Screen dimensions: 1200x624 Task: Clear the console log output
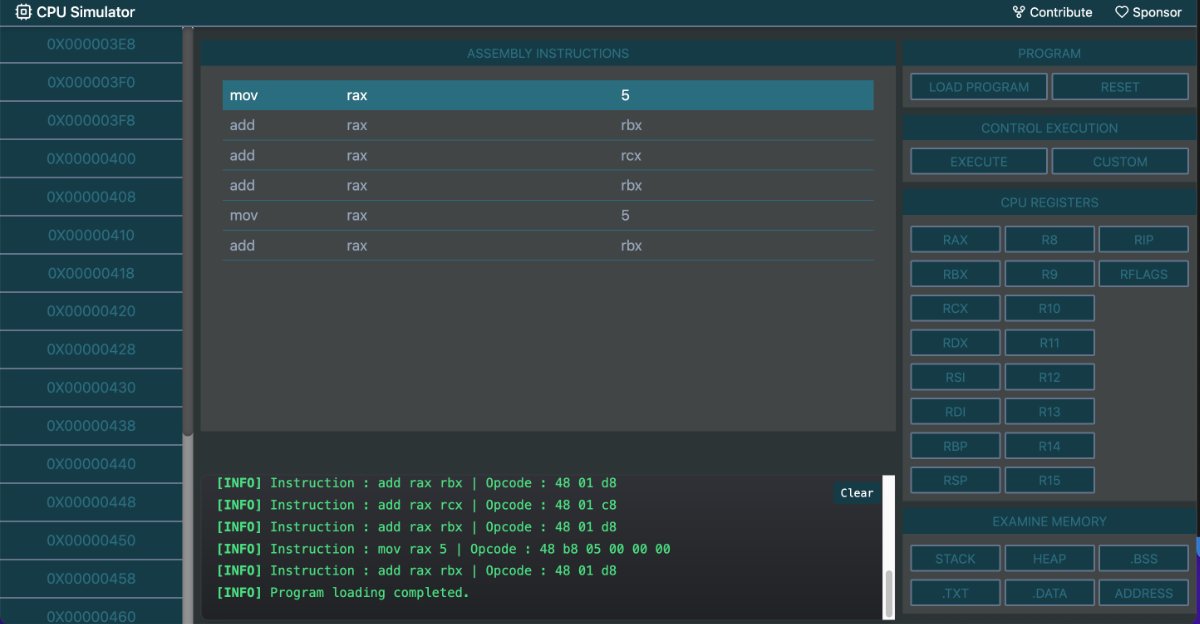pyautogui.click(x=856, y=493)
